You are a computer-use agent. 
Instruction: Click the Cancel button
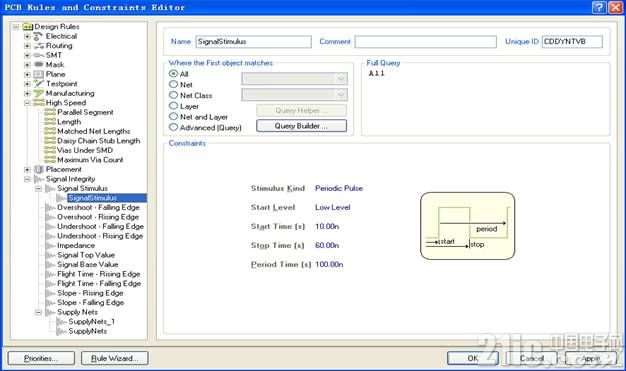[x=531, y=358]
